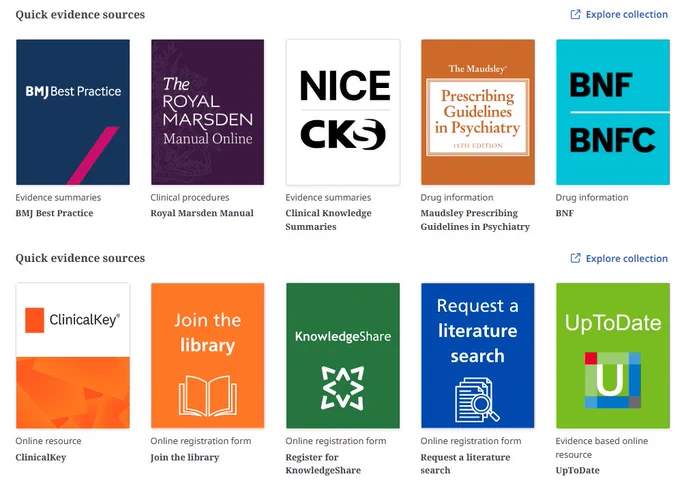
Task: Click second section's Explore collection link text
Action: (627, 259)
